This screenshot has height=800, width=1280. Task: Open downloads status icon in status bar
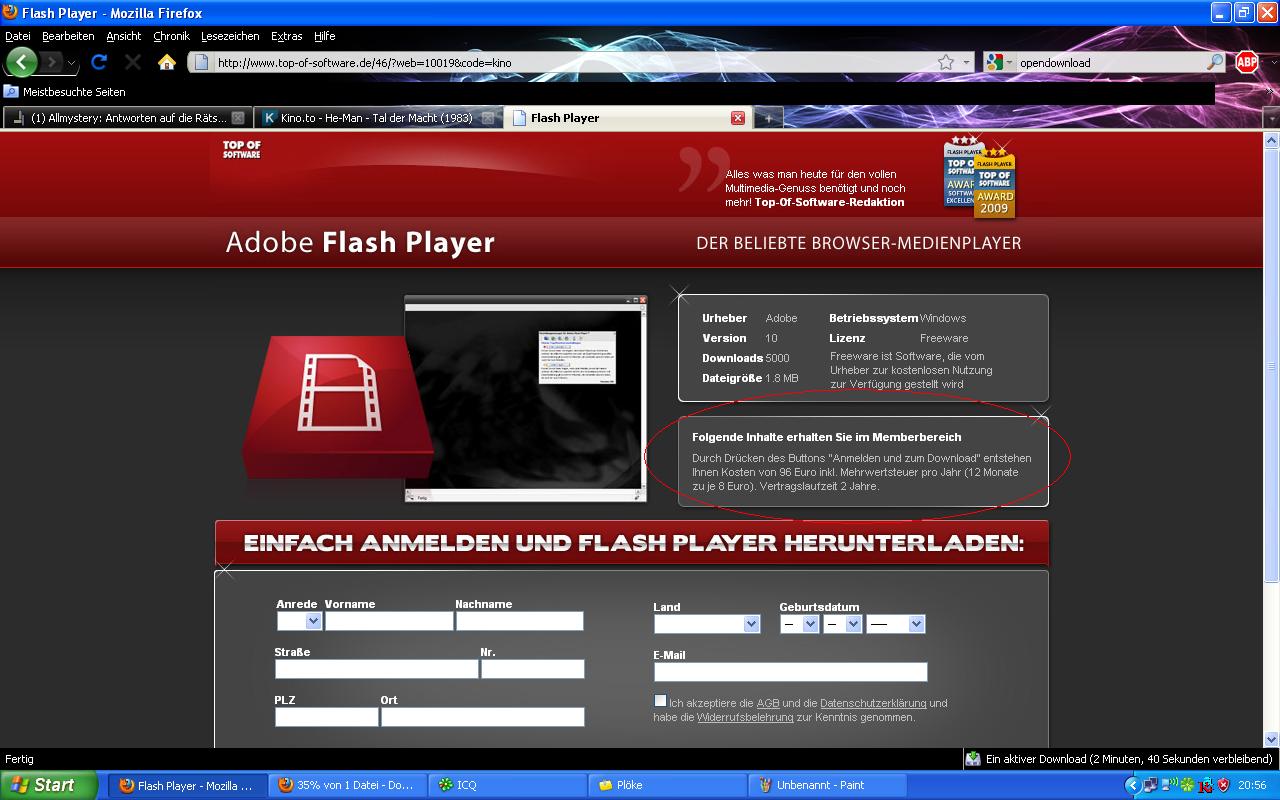[x=972, y=759]
